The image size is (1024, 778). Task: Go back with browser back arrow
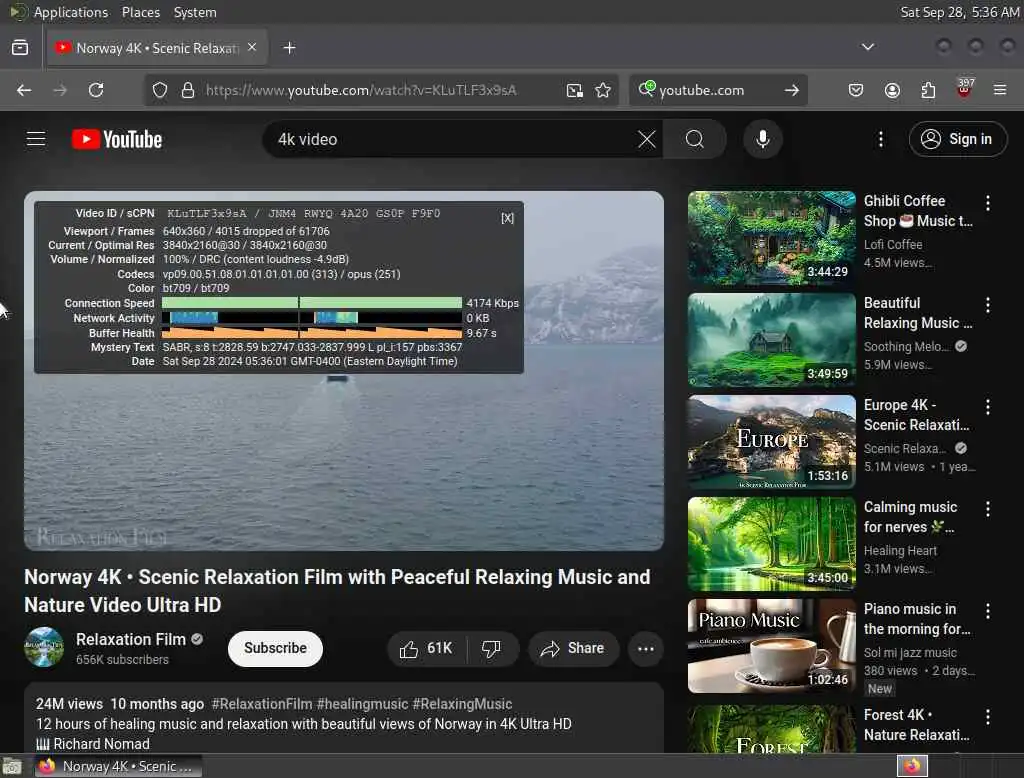tap(24, 90)
